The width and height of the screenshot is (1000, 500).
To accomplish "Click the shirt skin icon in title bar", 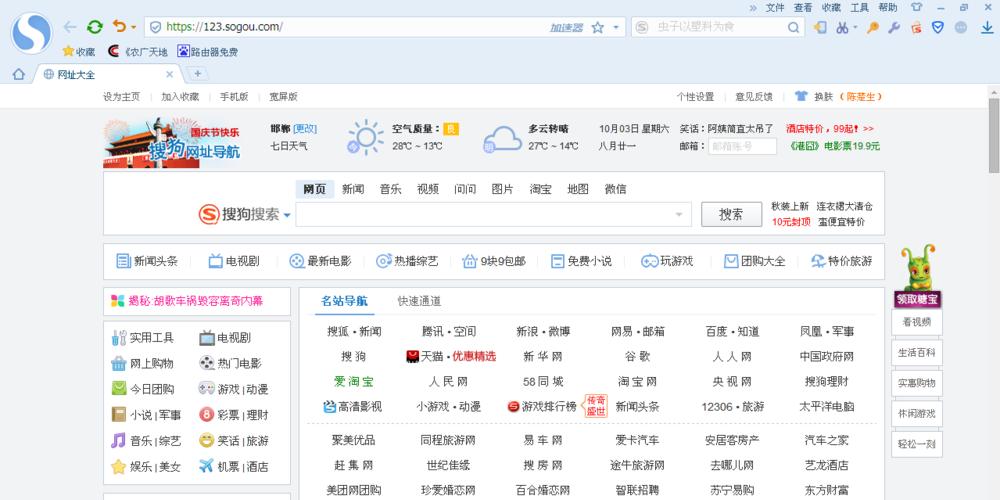I will point(916,8).
